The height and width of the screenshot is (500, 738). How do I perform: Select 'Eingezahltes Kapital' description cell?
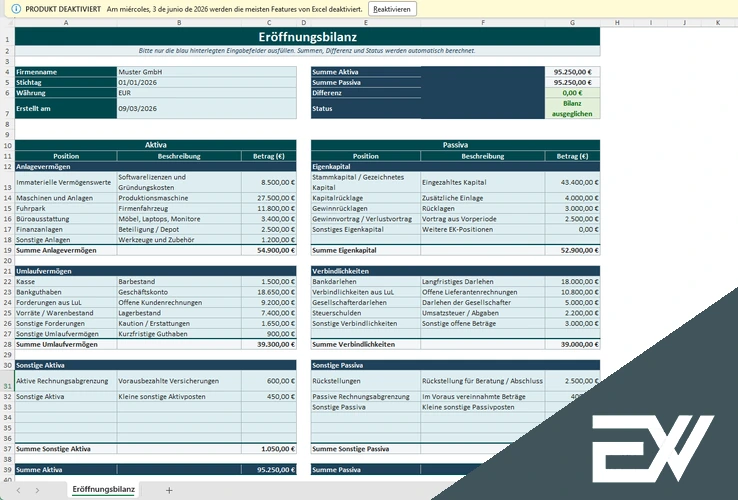coord(482,182)
